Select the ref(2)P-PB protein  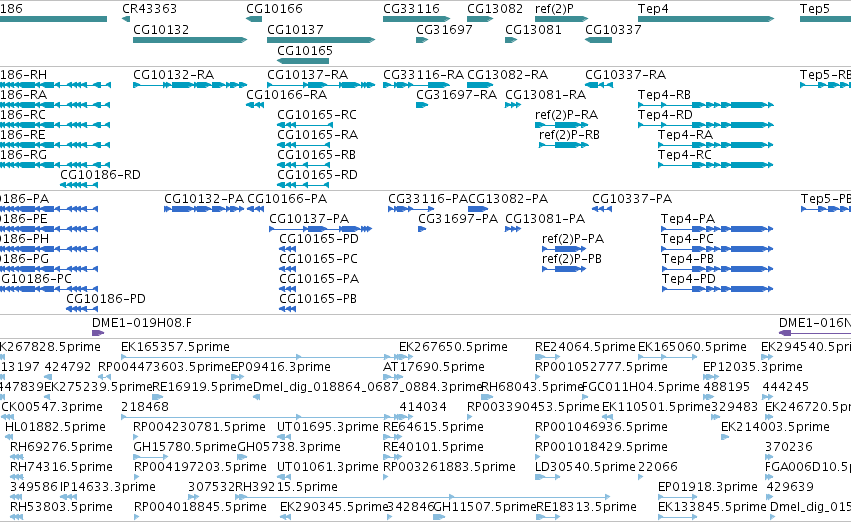coord(564,269)
